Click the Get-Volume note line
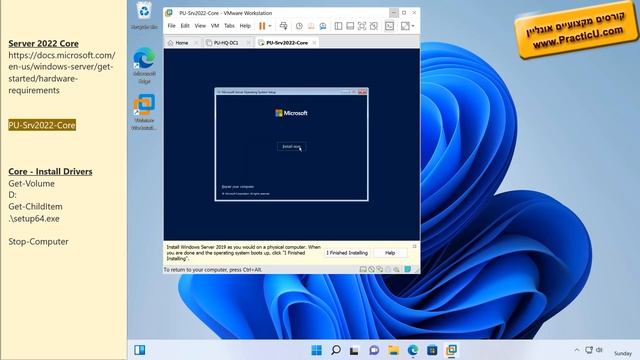The image size is (640, 360). [x=31, y=184]
